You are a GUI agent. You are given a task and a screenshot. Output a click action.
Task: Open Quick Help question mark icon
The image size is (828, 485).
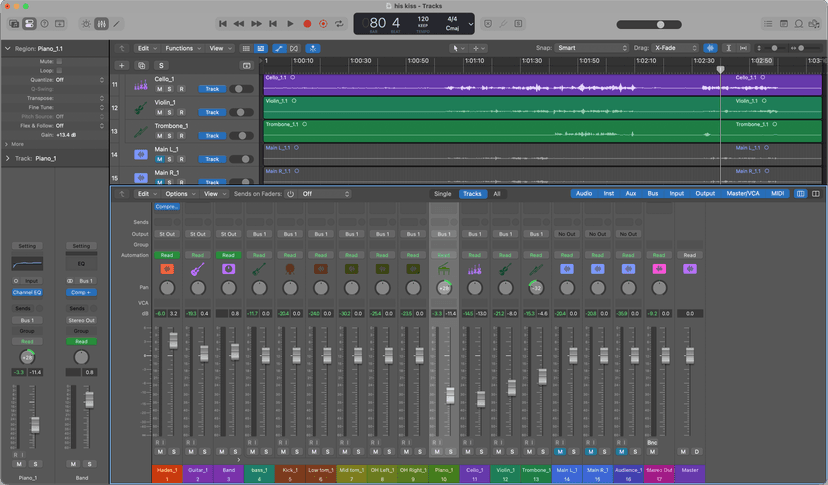(45, 24)
